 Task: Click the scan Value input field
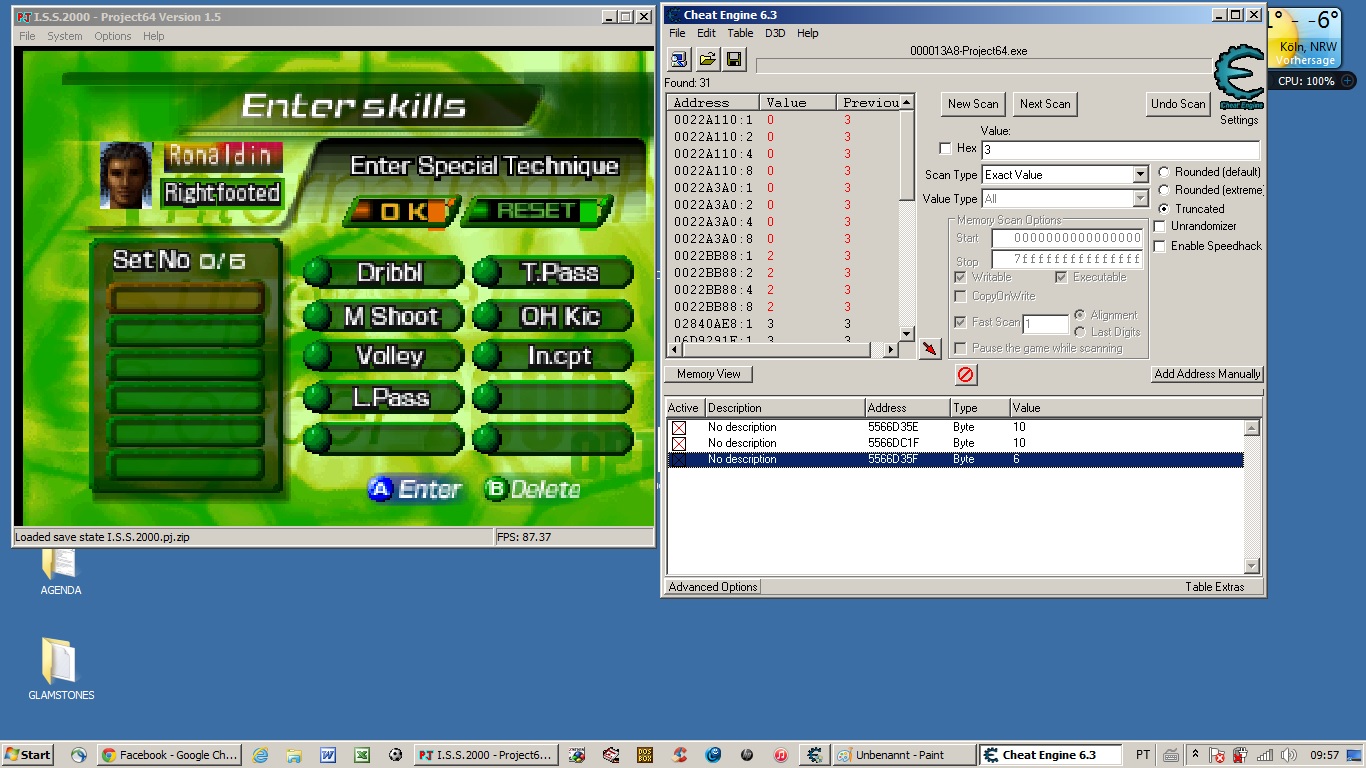[1120, 150]
